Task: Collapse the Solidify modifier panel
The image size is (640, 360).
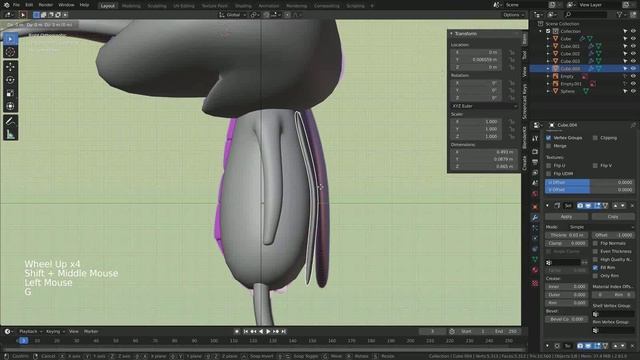Action: [547, 205]
